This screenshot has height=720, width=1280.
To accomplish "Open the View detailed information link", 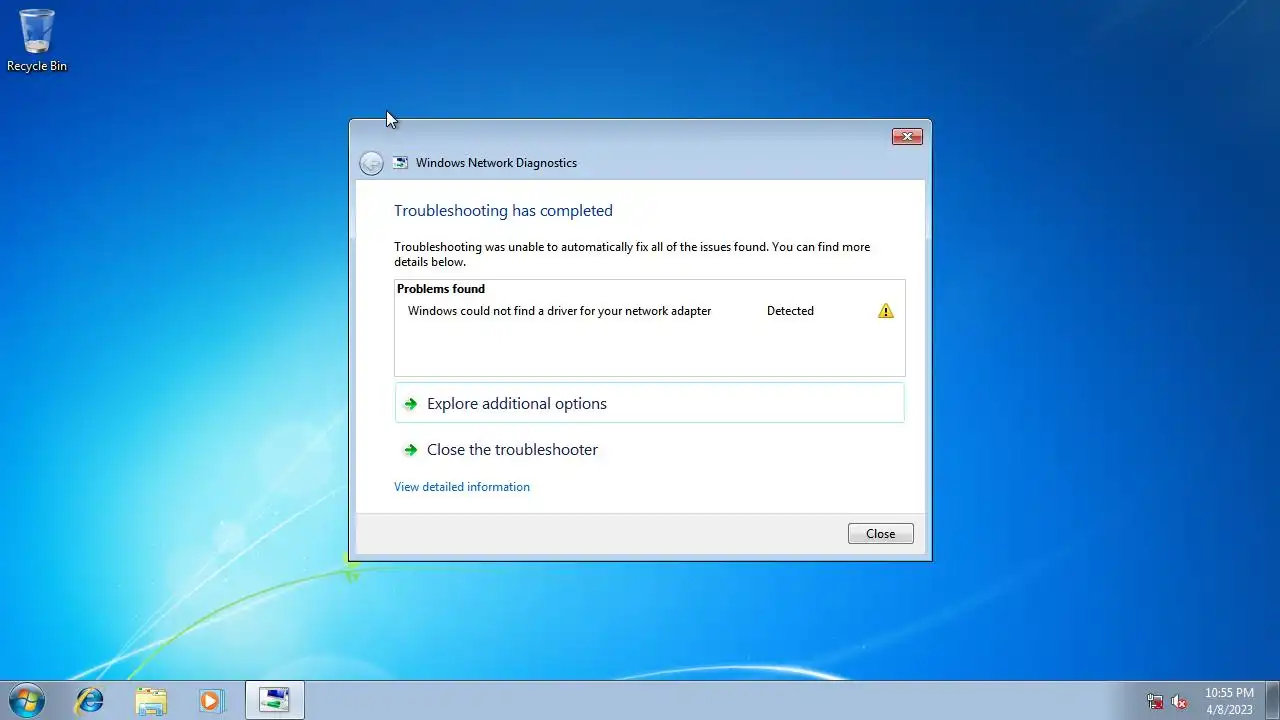I will tap(462, 487).
